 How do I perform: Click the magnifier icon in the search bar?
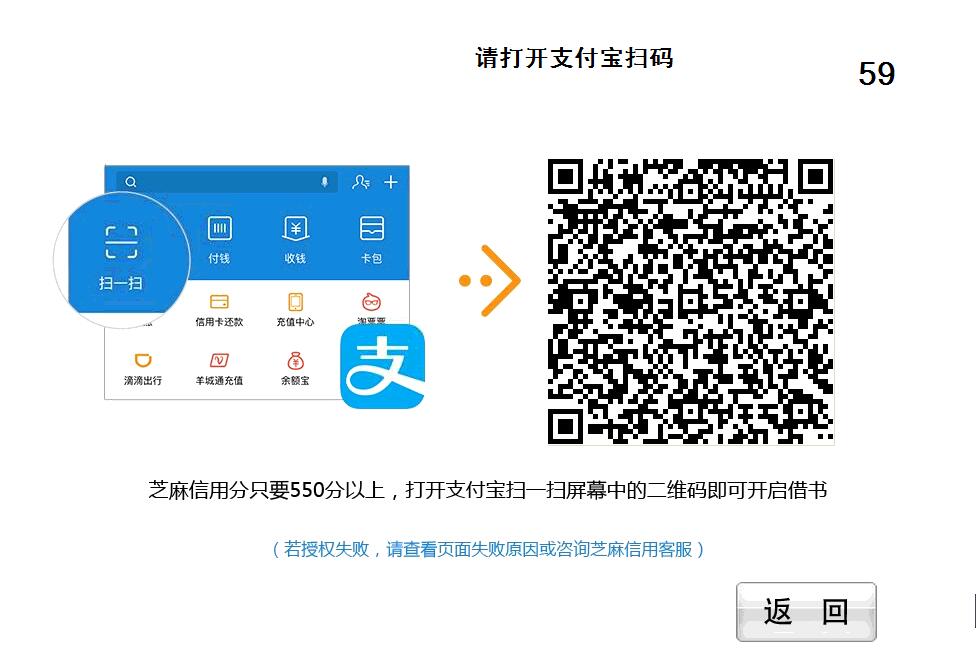pos(131,182)
